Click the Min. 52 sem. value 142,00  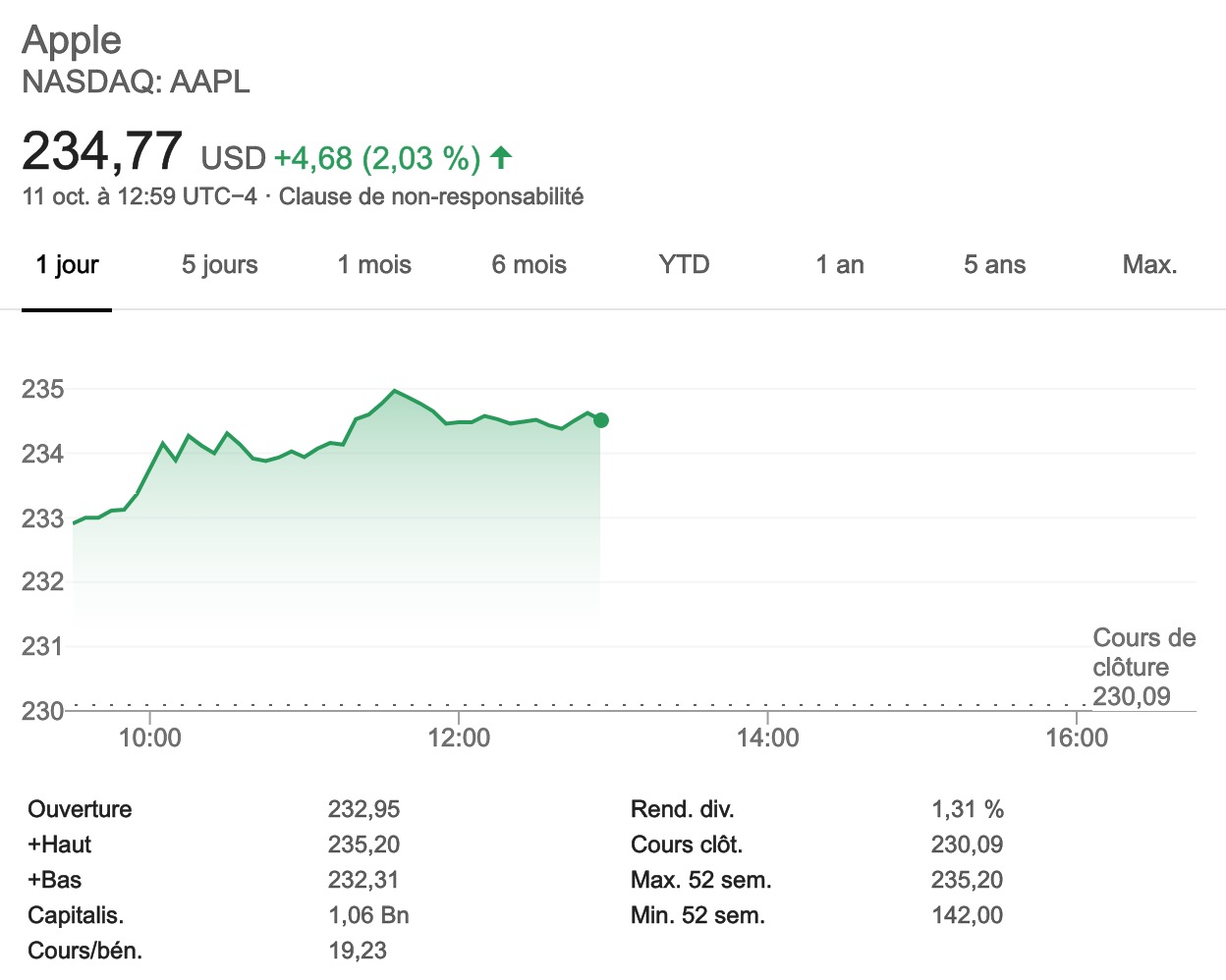pyautogui.click(x=969, y=915)
